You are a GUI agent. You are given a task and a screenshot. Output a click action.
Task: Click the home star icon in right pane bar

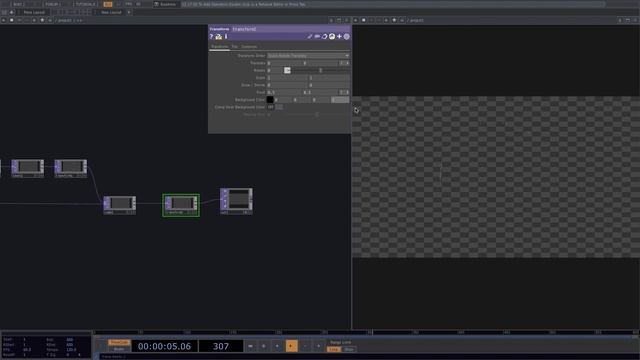coord(394,20)
